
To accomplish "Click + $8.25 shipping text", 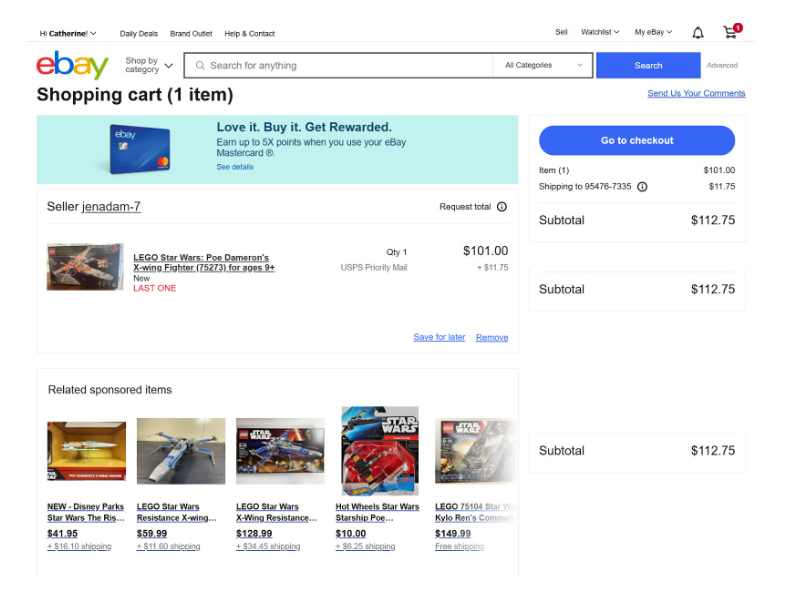I will [365, 546].
